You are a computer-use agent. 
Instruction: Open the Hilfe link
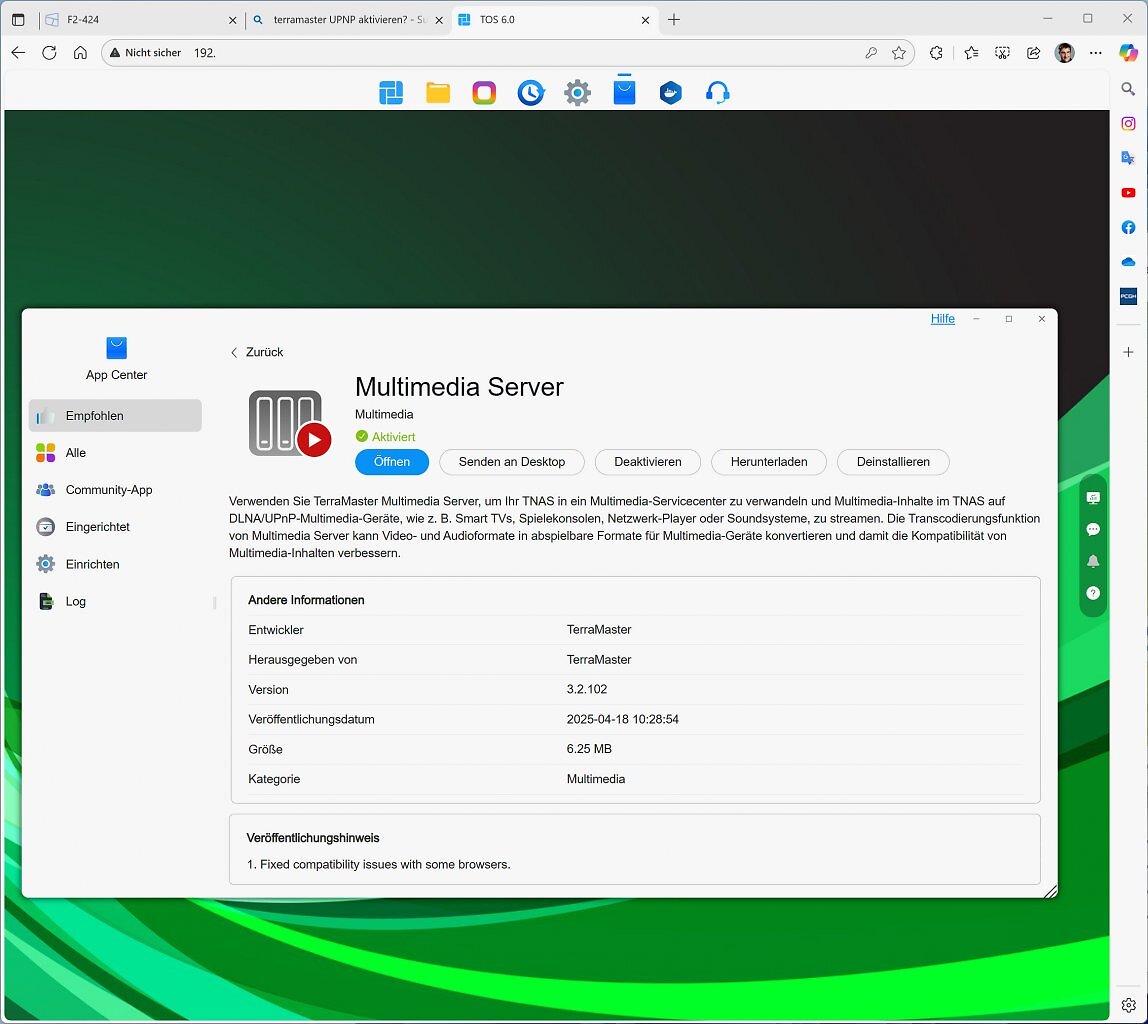pyautogui.click(x=942, y=318)
